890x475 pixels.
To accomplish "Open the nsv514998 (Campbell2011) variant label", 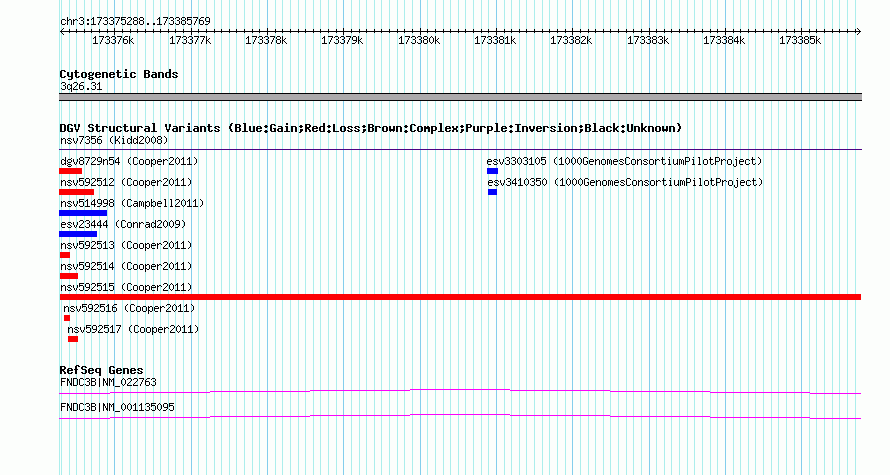I will [x=132, y=203].
